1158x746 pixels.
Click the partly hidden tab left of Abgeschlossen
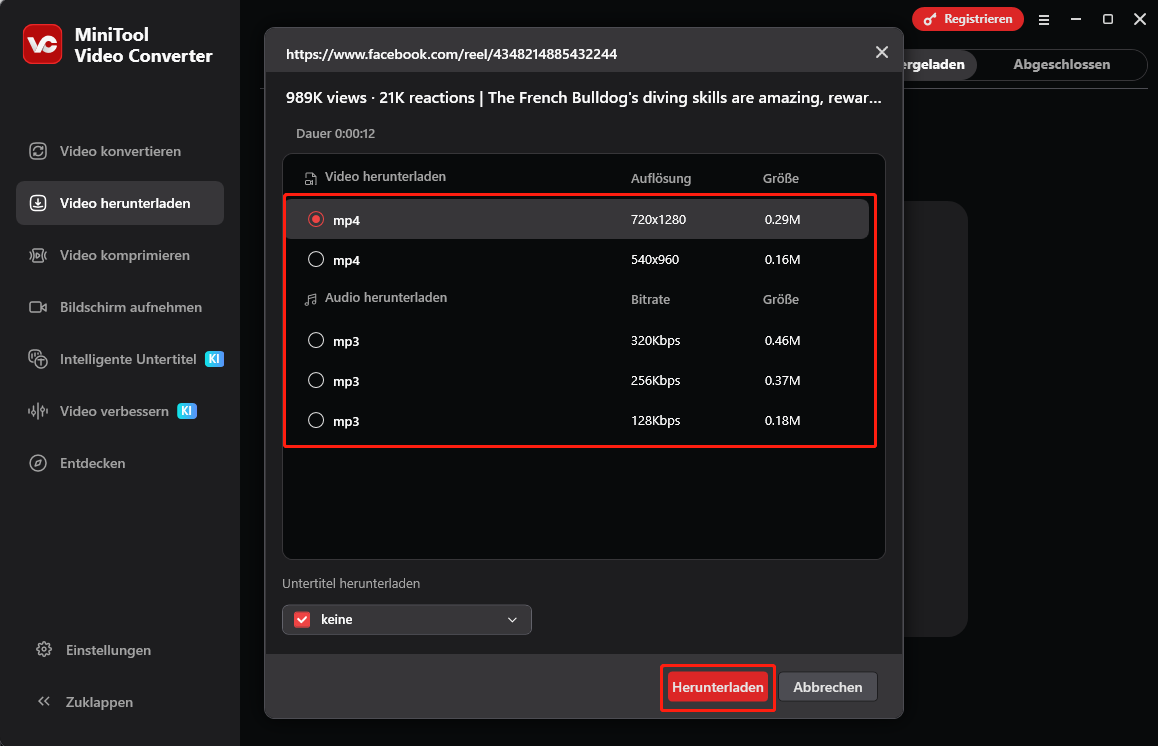tap(938, 64)
